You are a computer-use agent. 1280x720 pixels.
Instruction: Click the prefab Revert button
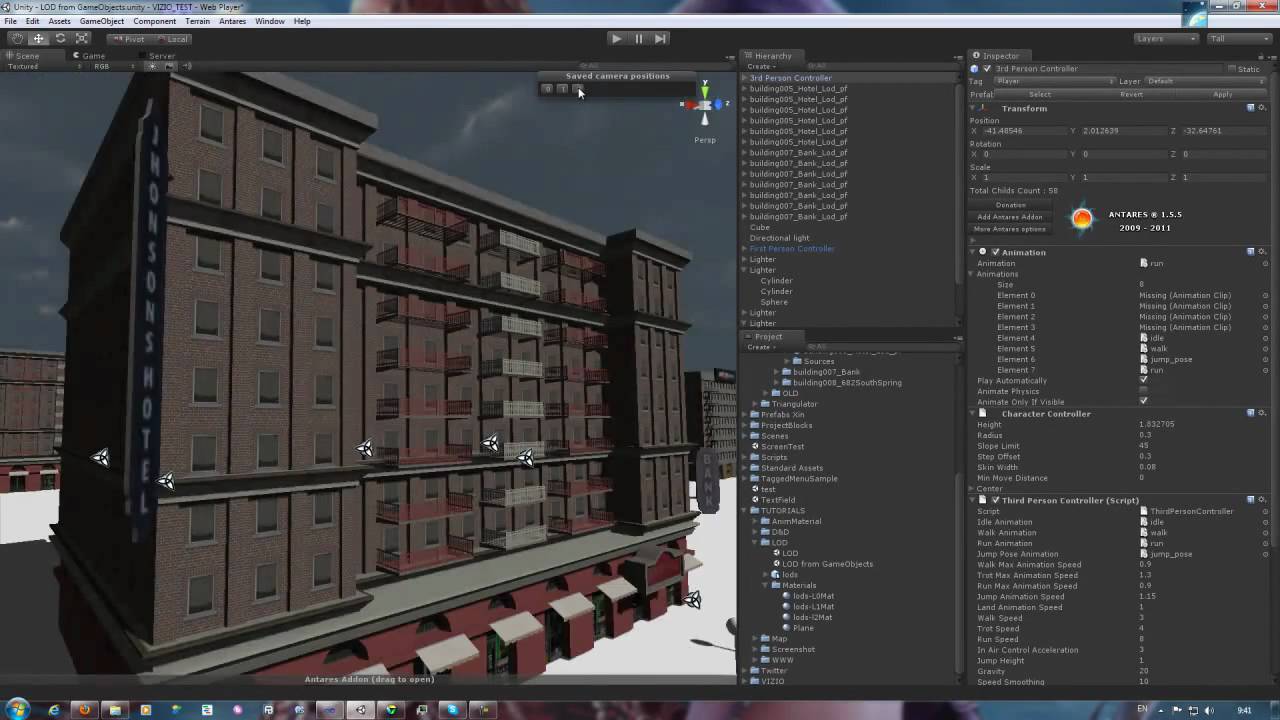(1131, 94)
